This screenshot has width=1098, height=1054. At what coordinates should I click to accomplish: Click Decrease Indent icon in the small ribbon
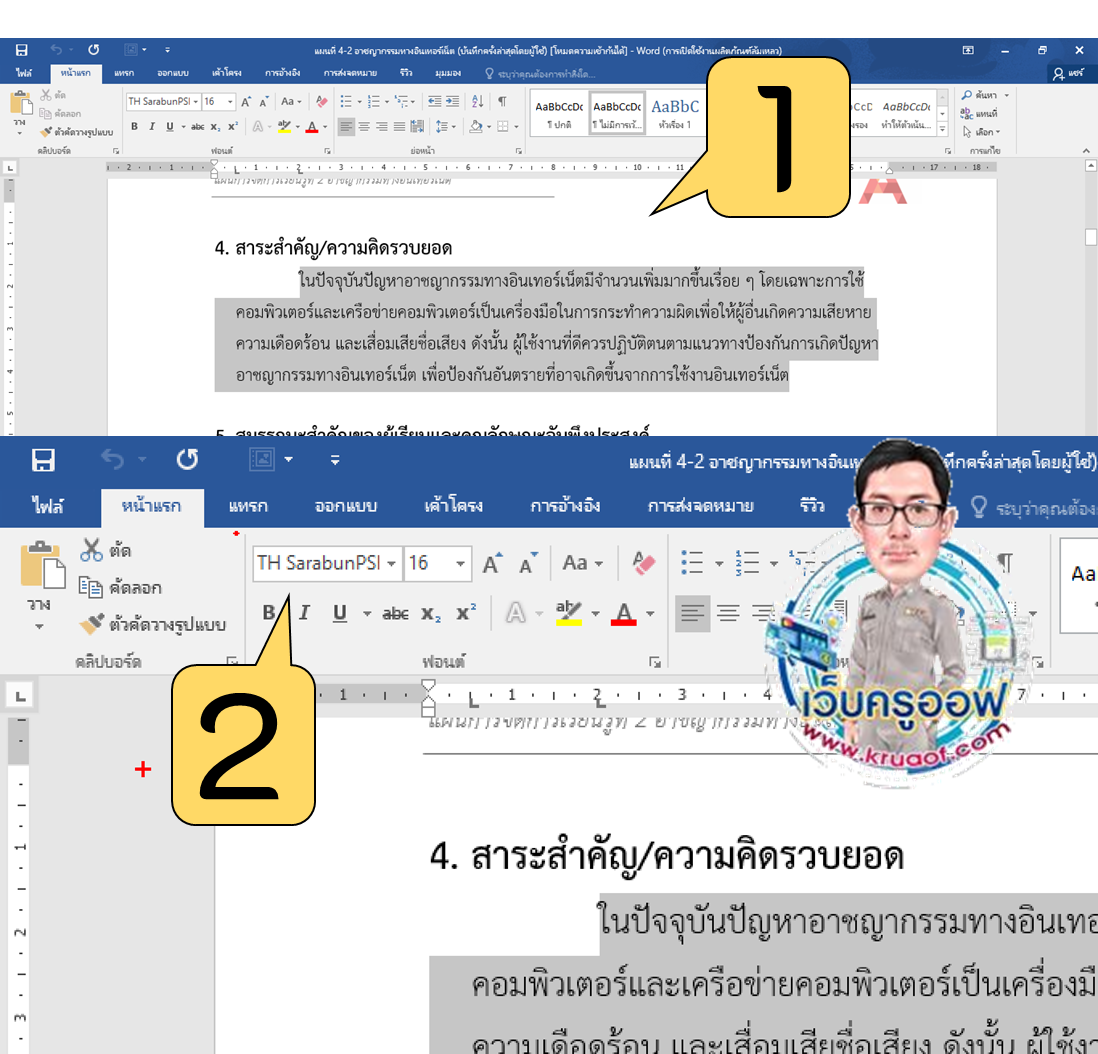pyautogui.click(x=434, y=101)
